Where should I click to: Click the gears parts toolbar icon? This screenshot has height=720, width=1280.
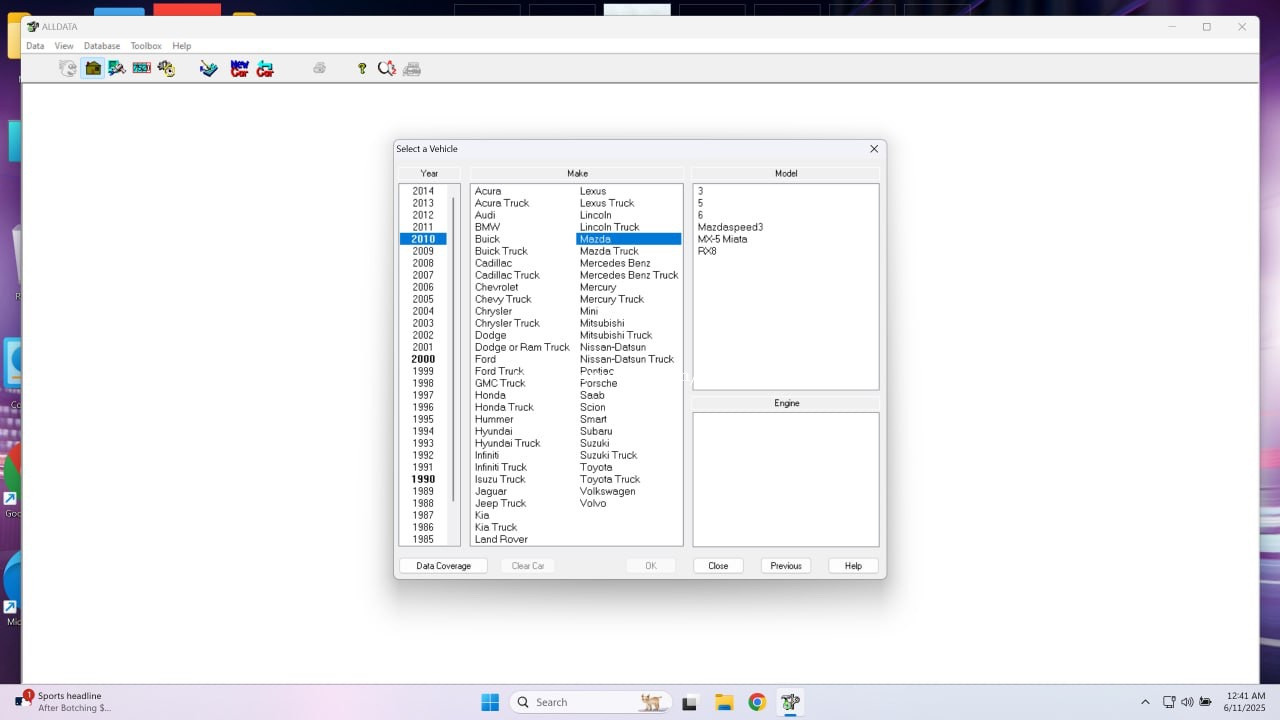pyautogui.click(x=166, y=68)
